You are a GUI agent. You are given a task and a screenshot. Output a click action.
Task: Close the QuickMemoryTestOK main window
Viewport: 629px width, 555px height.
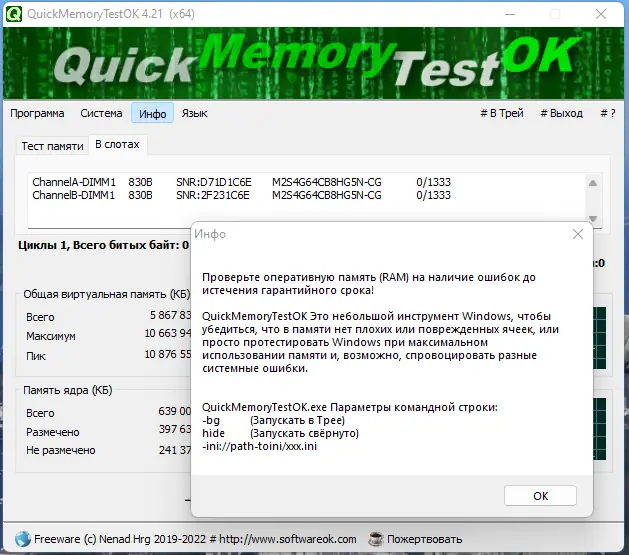[601, 14]
